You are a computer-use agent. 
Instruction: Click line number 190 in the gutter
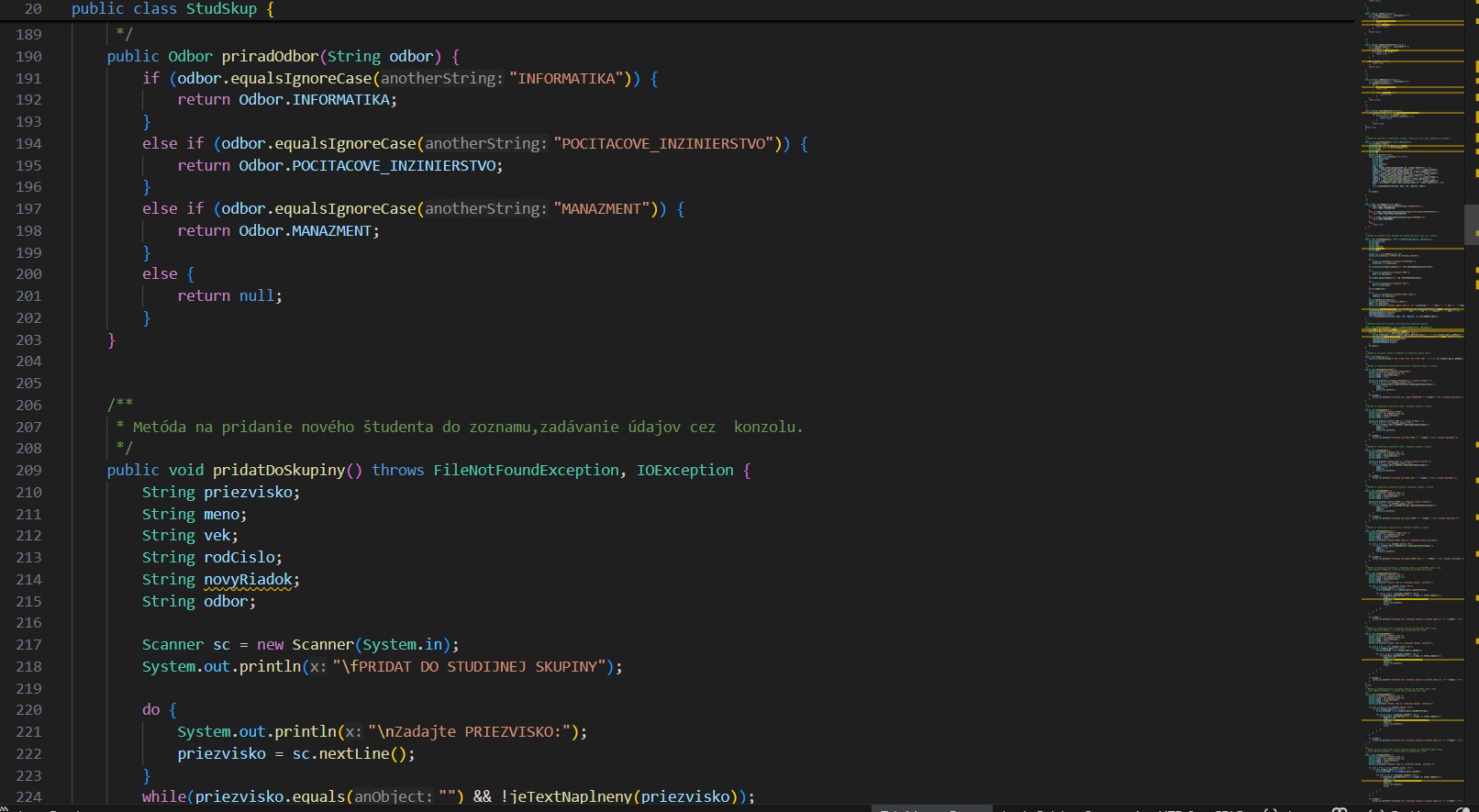[28, 57]
